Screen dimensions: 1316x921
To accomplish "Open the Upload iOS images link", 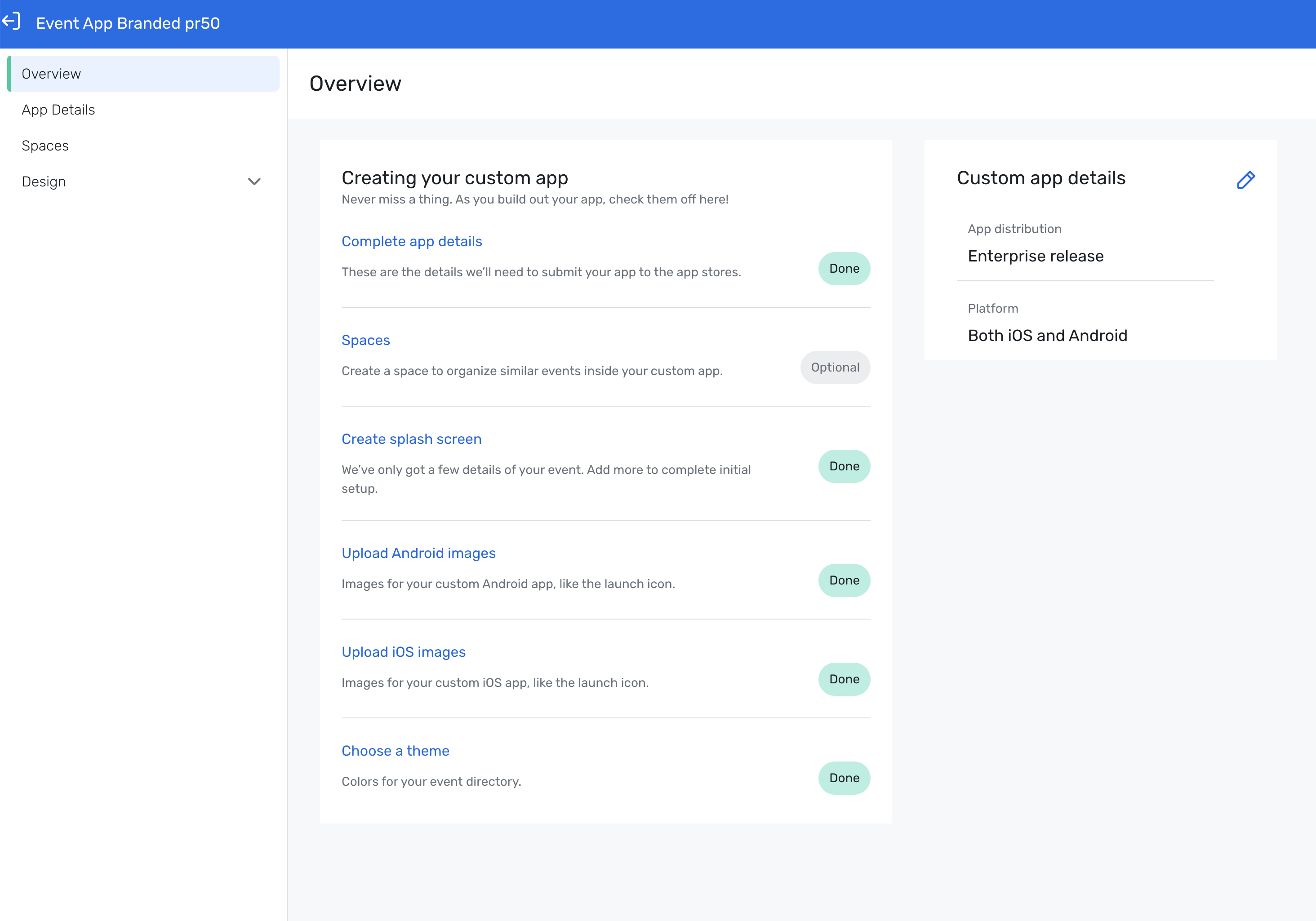I will 403,652.
